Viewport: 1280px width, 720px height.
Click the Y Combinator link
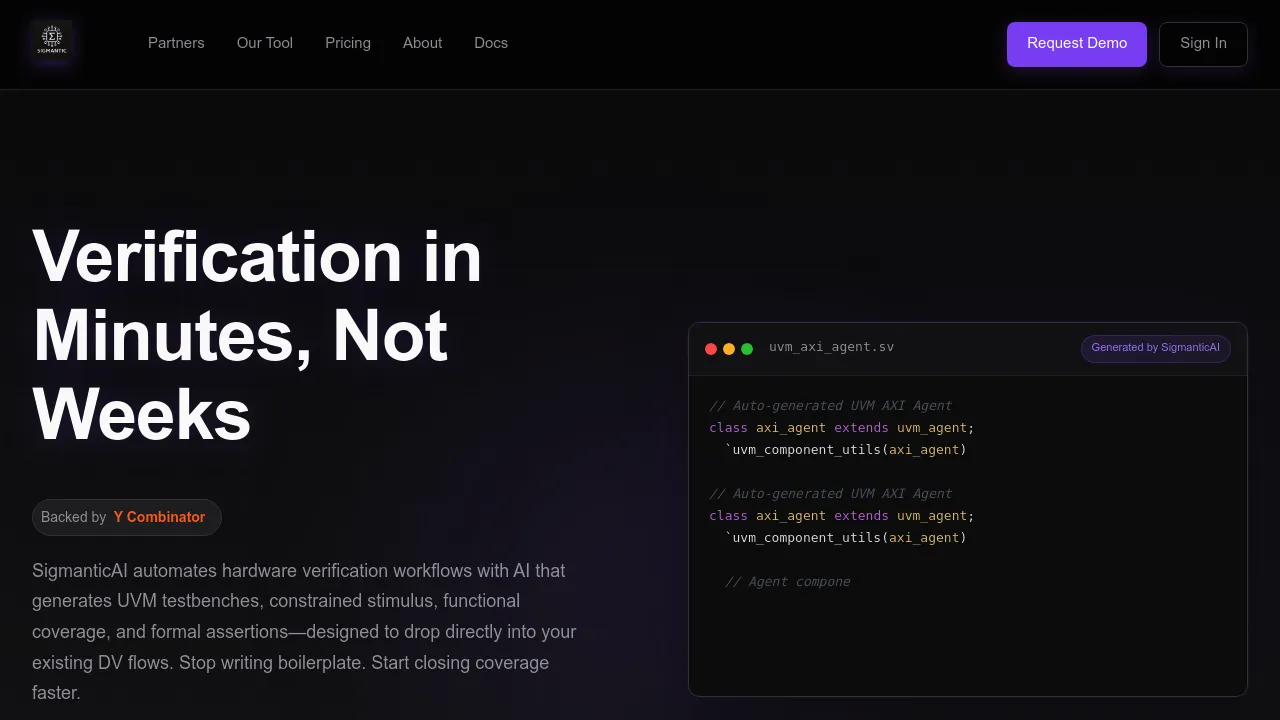pyautogui.click(x=159, y=517)
